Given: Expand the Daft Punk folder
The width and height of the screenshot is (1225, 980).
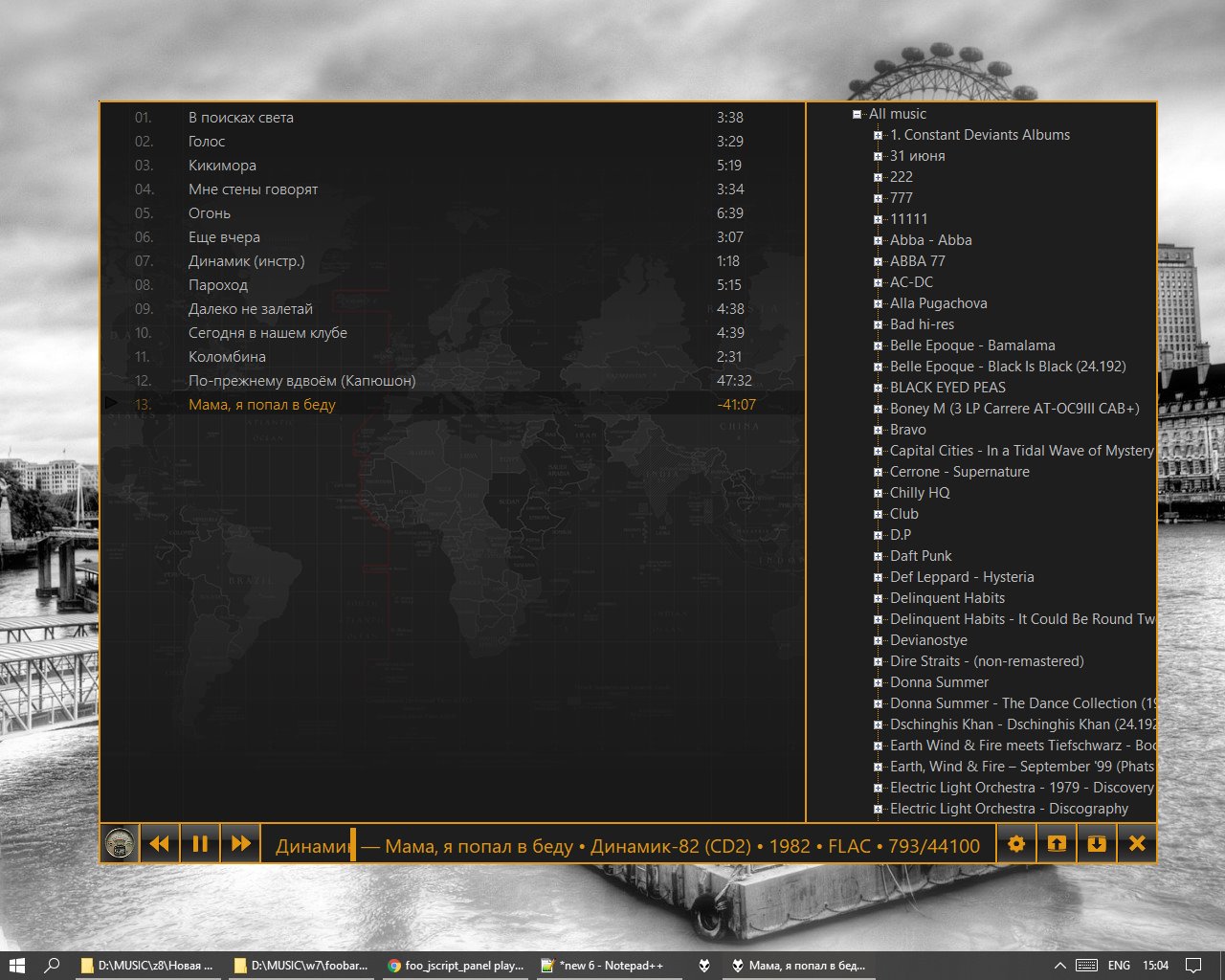Looking at the screenshot, I should point(878,556).
